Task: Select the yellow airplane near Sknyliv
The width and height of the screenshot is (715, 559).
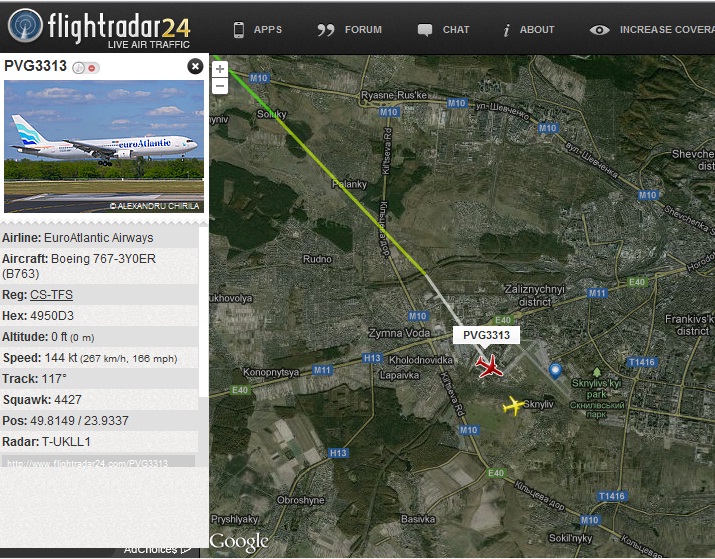Action: 513,405
